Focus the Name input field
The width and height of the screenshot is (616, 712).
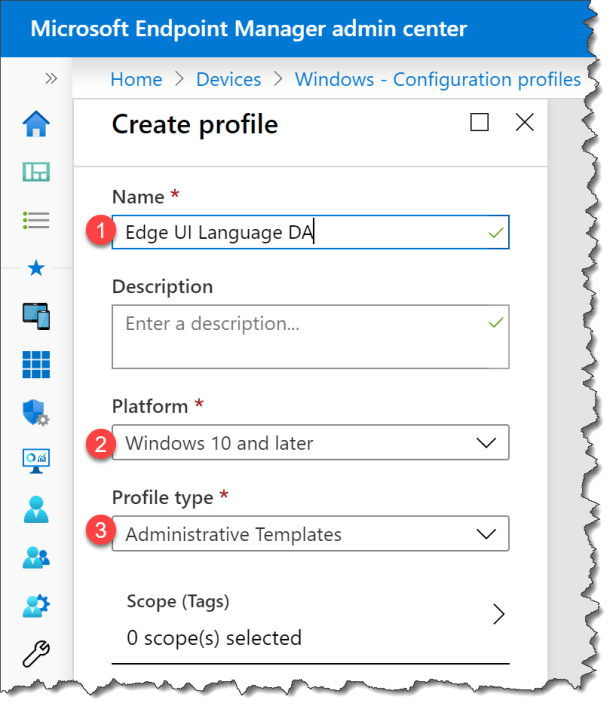(310, 232)
